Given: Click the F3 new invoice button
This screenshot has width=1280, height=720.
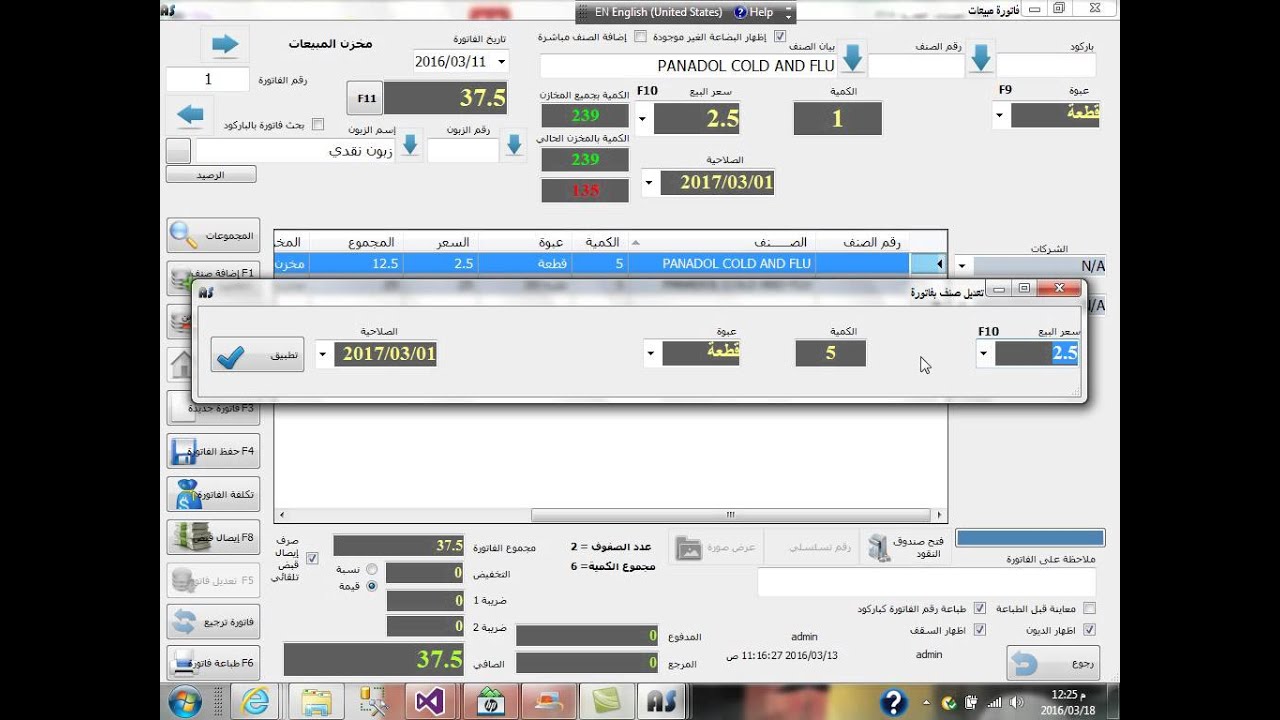Looking at the screenshot, I should (x=213, y=408).
